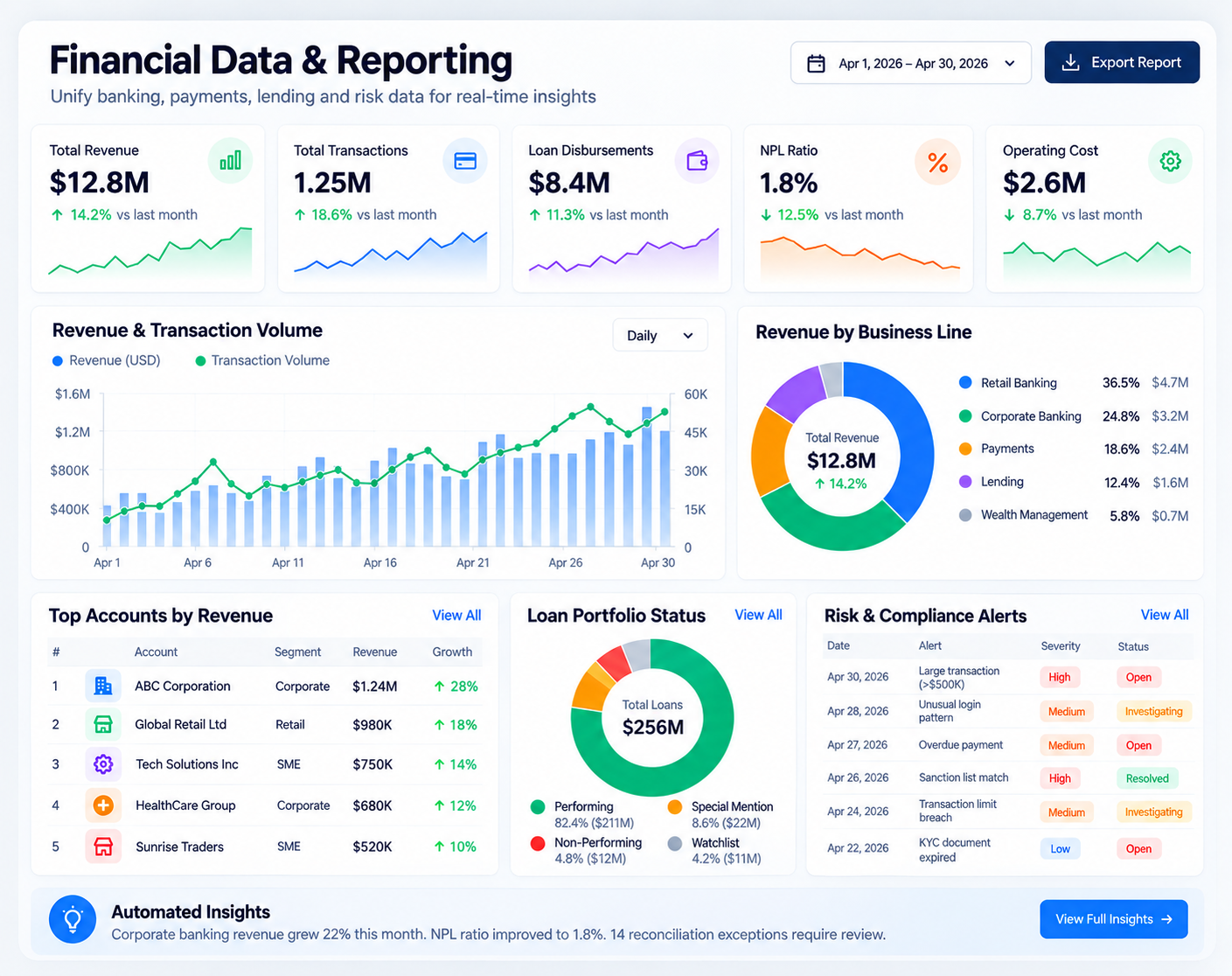Click the Global Retail Ltd account name
Viewport: 1232px width, 976px height.
pyautogui.click(x=180, y=724)
